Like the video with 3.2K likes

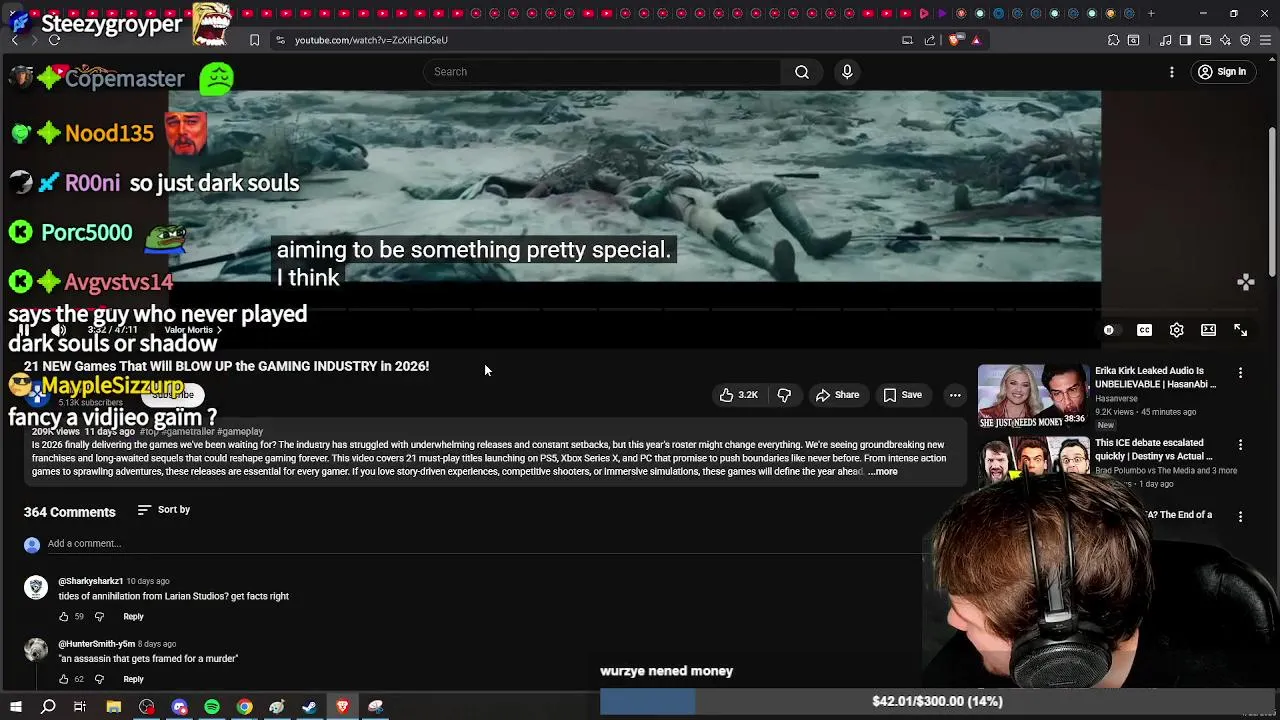point(738,395)
